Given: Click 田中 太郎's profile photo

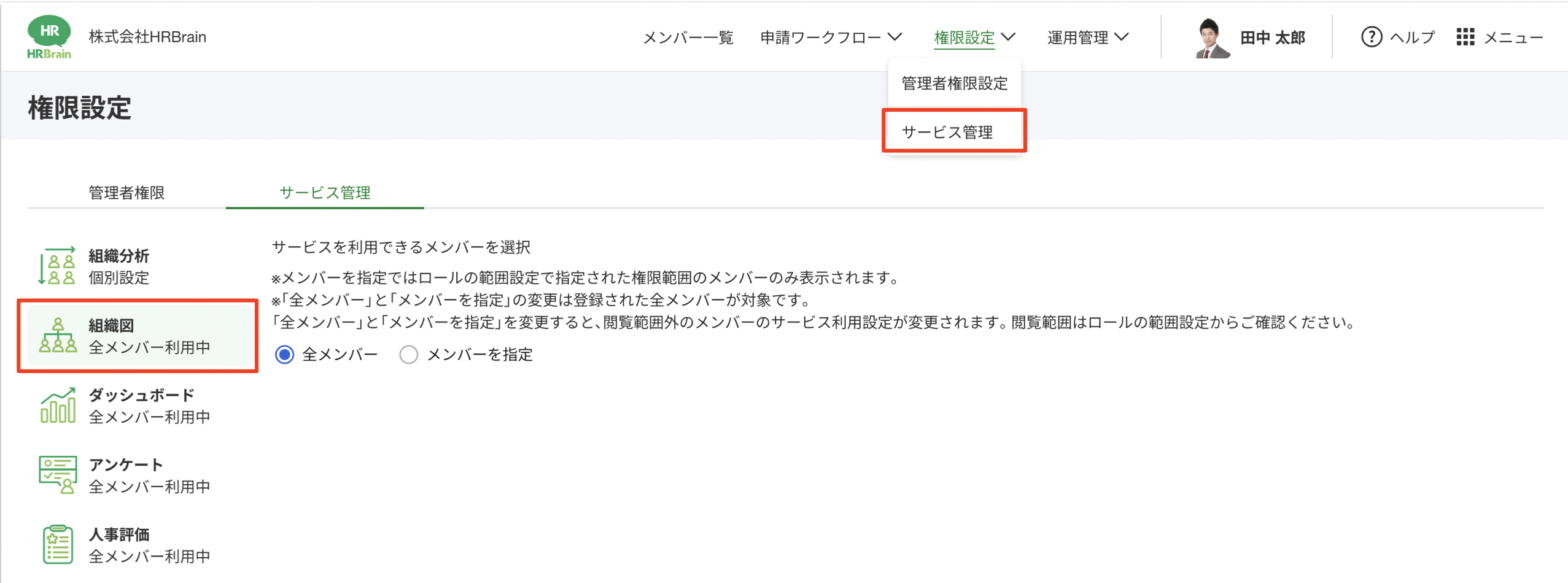Looking at the screenshot, I should 1210,37.
